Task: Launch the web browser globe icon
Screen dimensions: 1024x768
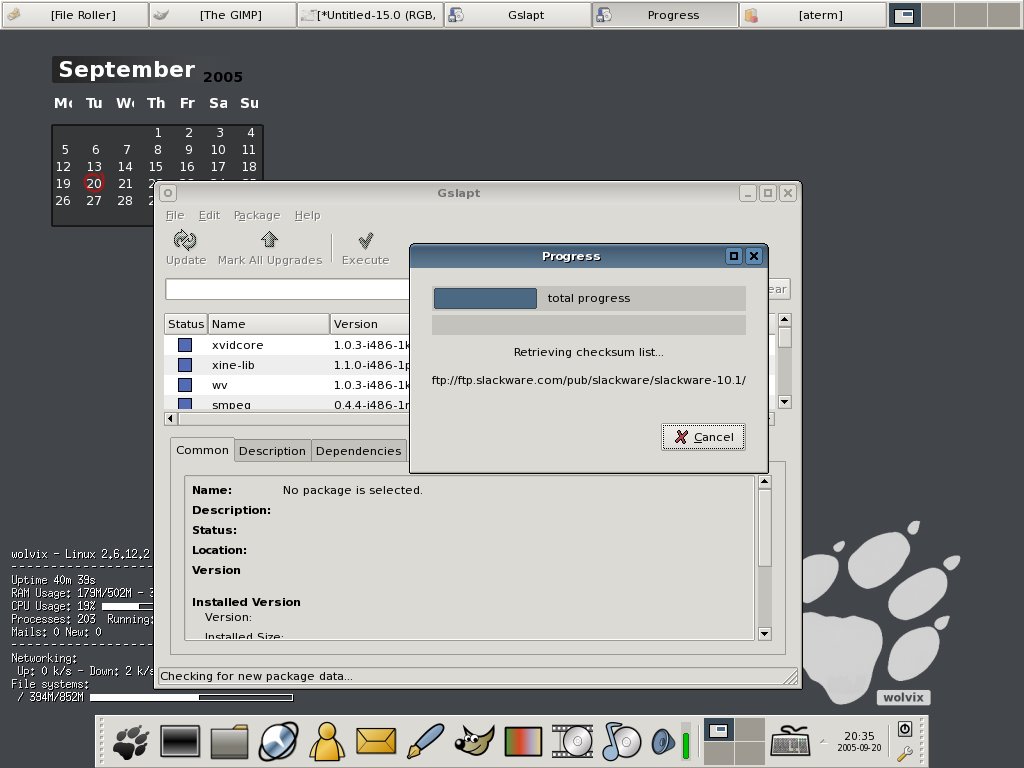Action: click(x=278, y=742)
